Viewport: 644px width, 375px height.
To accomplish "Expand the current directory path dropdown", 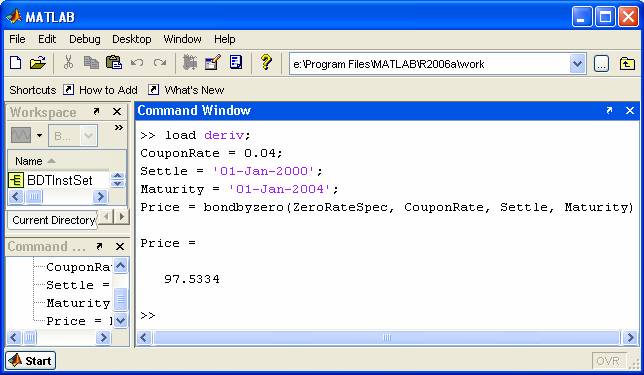I will click(577, 64).
